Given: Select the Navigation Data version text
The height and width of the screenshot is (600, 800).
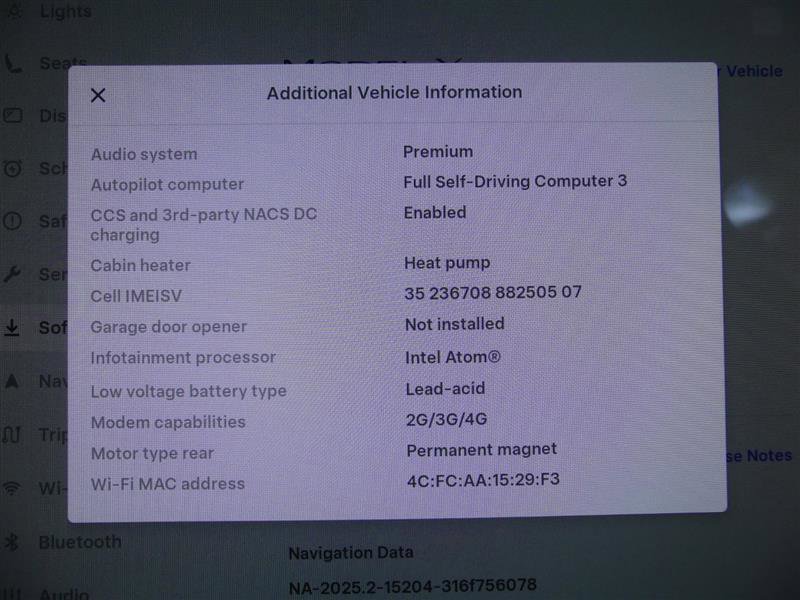Looking at the screenshot, I should tap(413, 585).
